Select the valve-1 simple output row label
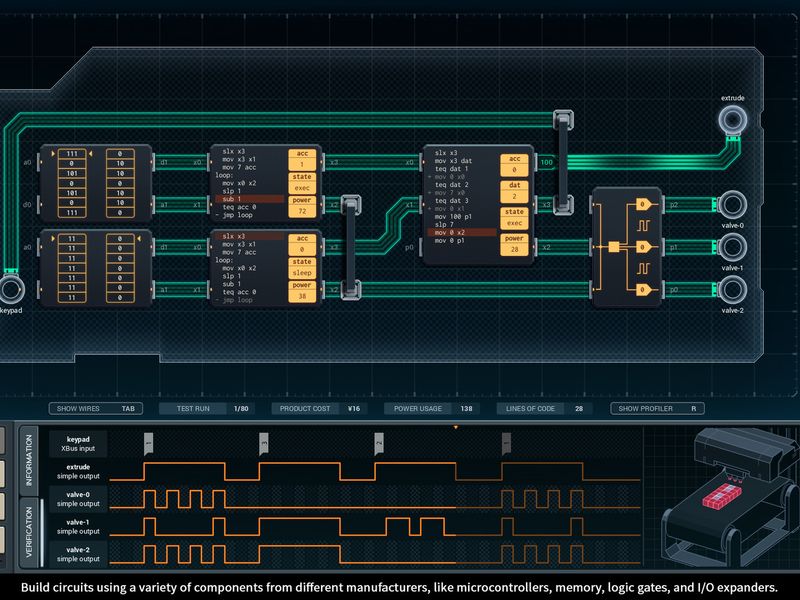Screen dimensions: 800x600 coord(78,527)
